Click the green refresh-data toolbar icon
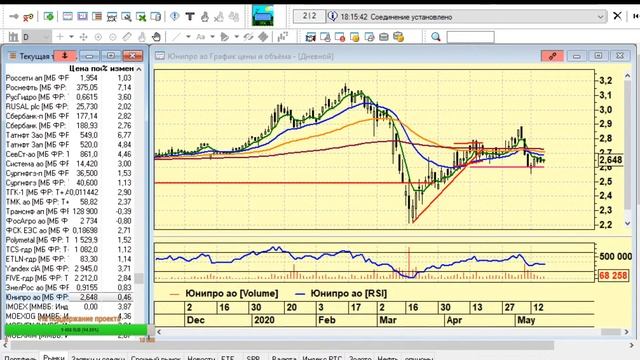This screenshot has width=640, height=360. click(49, 17)
